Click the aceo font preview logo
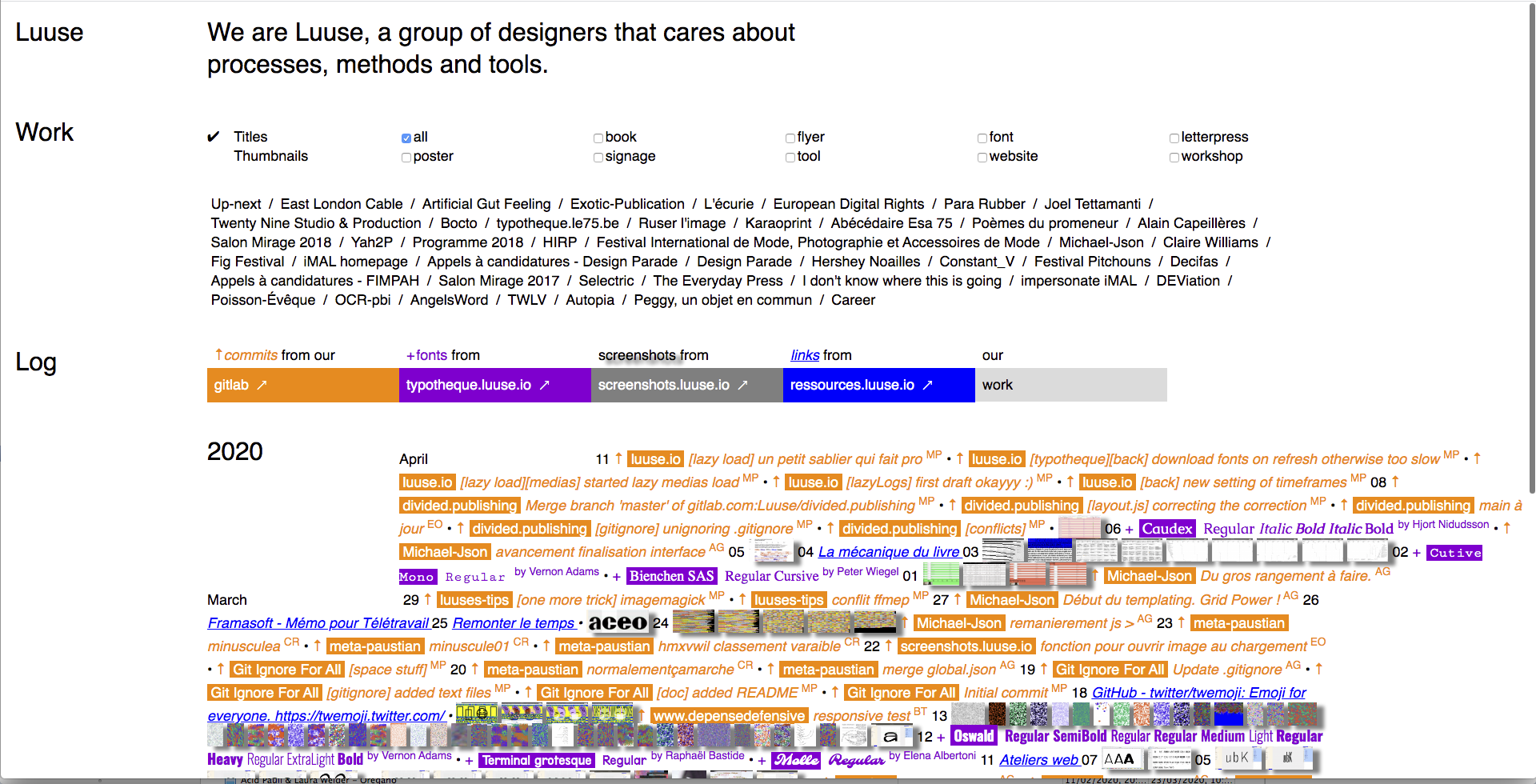Image resolution: width=1536 pixels, height=784 pixels. (618, 622)
